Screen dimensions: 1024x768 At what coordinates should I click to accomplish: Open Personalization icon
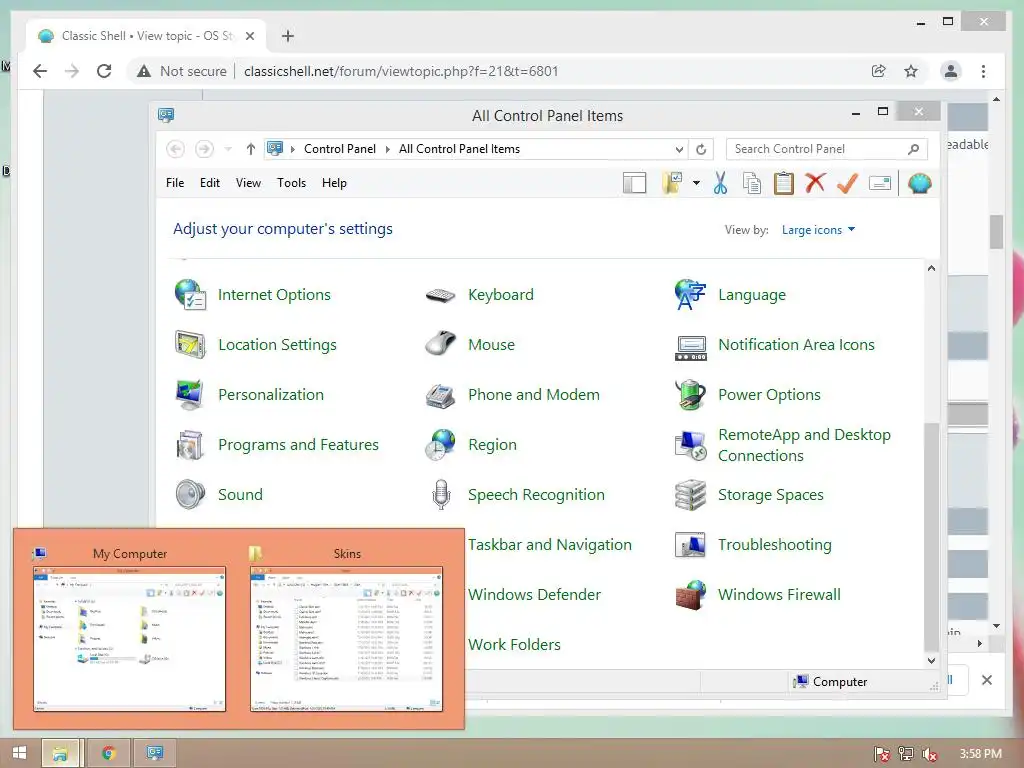[190, 394]
